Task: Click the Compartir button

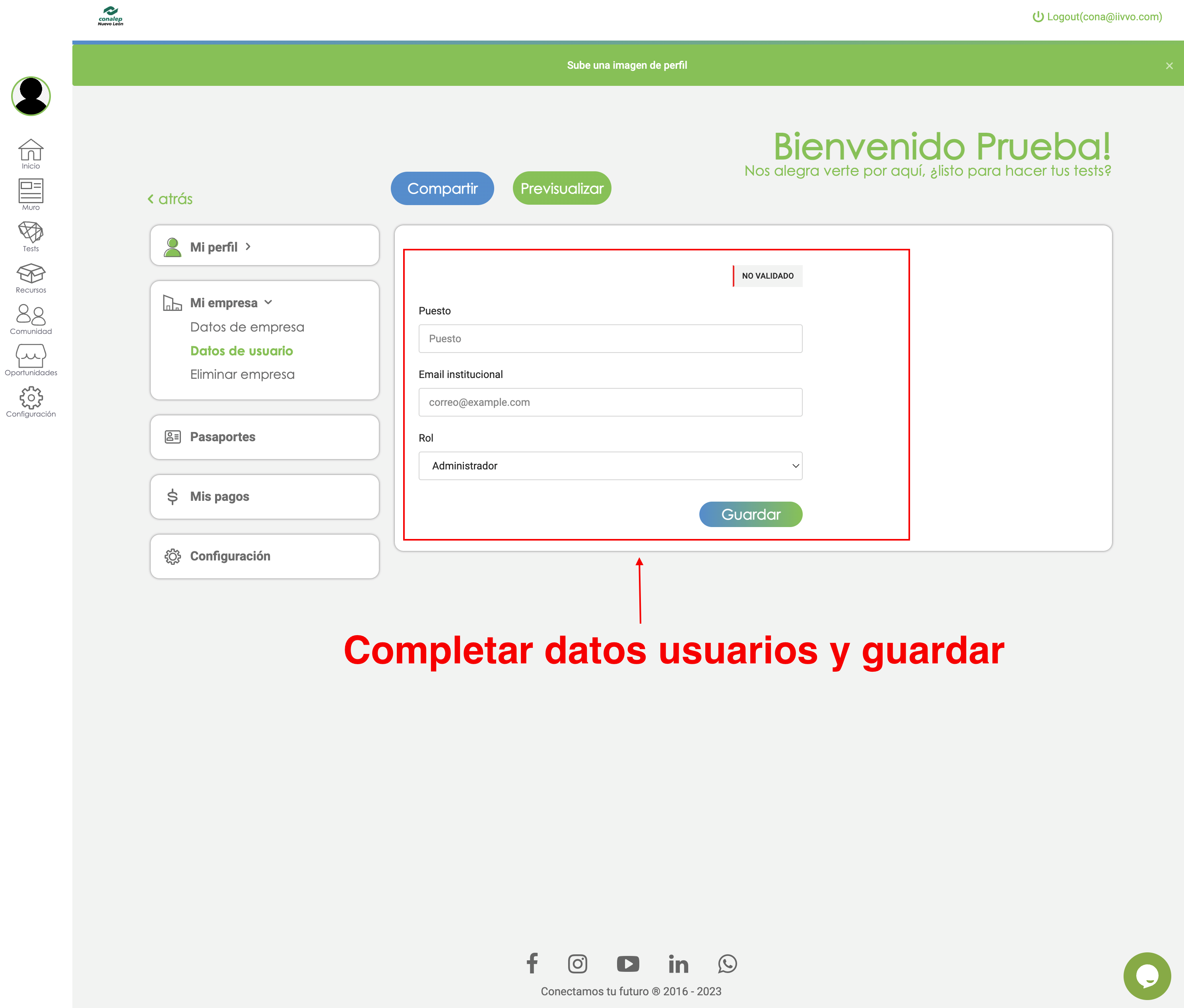Action: tap(442, 188)
